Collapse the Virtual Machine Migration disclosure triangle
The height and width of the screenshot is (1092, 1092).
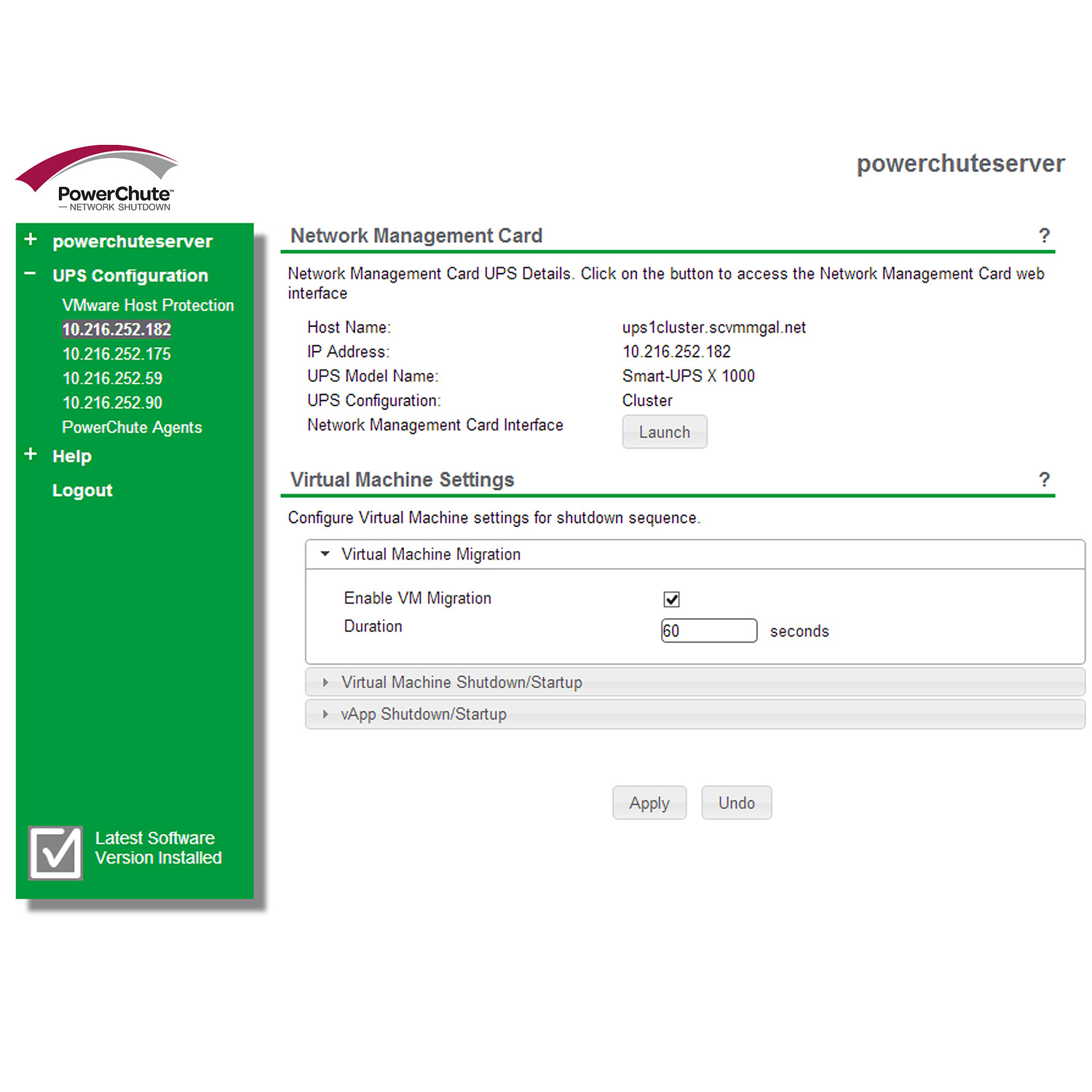325,554
